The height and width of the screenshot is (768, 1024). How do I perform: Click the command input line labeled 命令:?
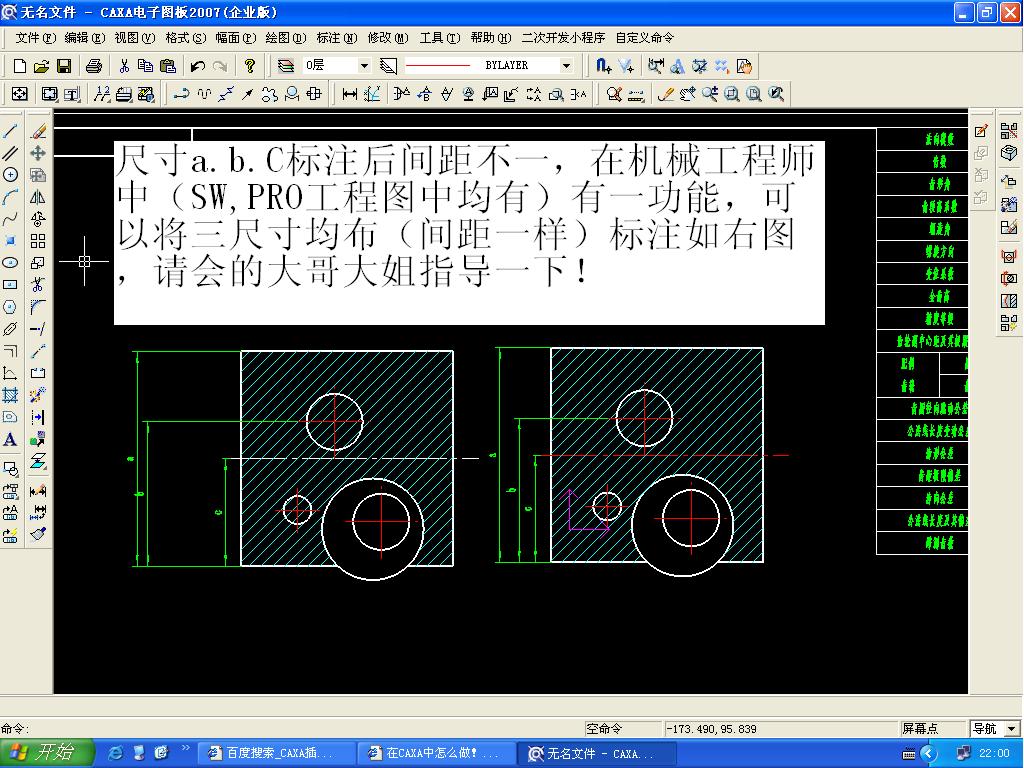click(x=291, y=728)
